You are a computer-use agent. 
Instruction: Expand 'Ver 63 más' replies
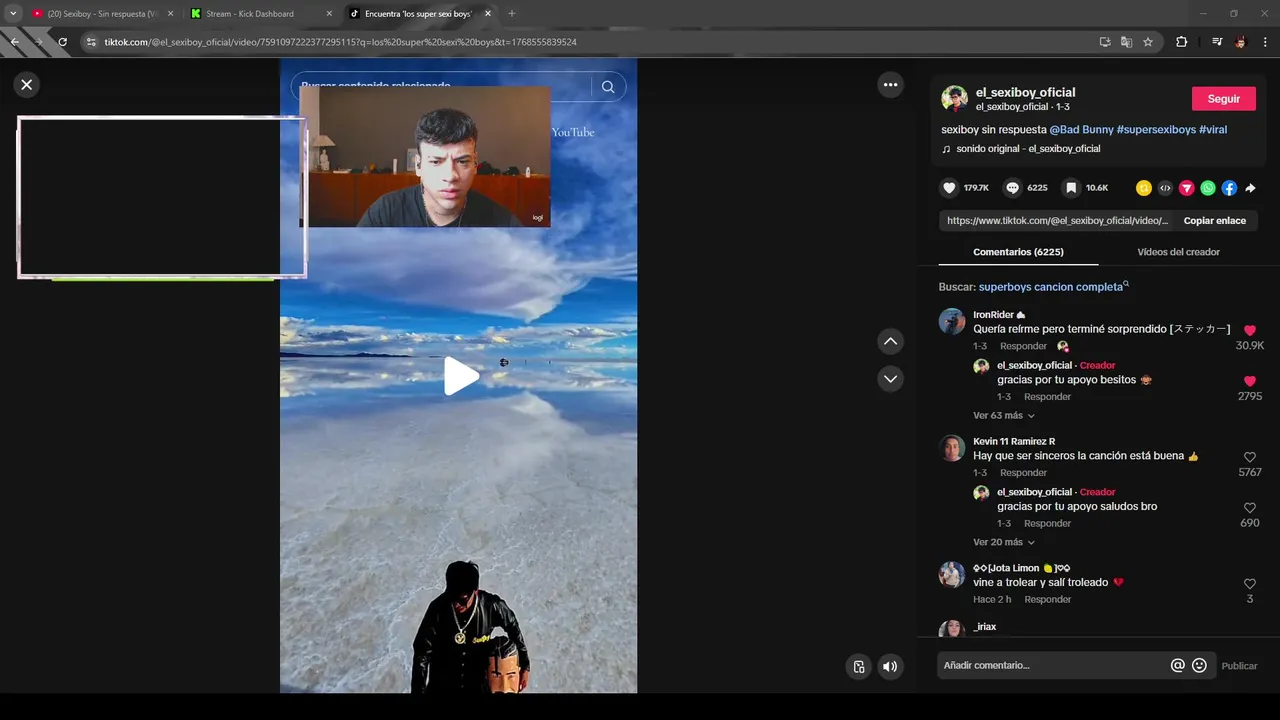(x=1003, y=416)
